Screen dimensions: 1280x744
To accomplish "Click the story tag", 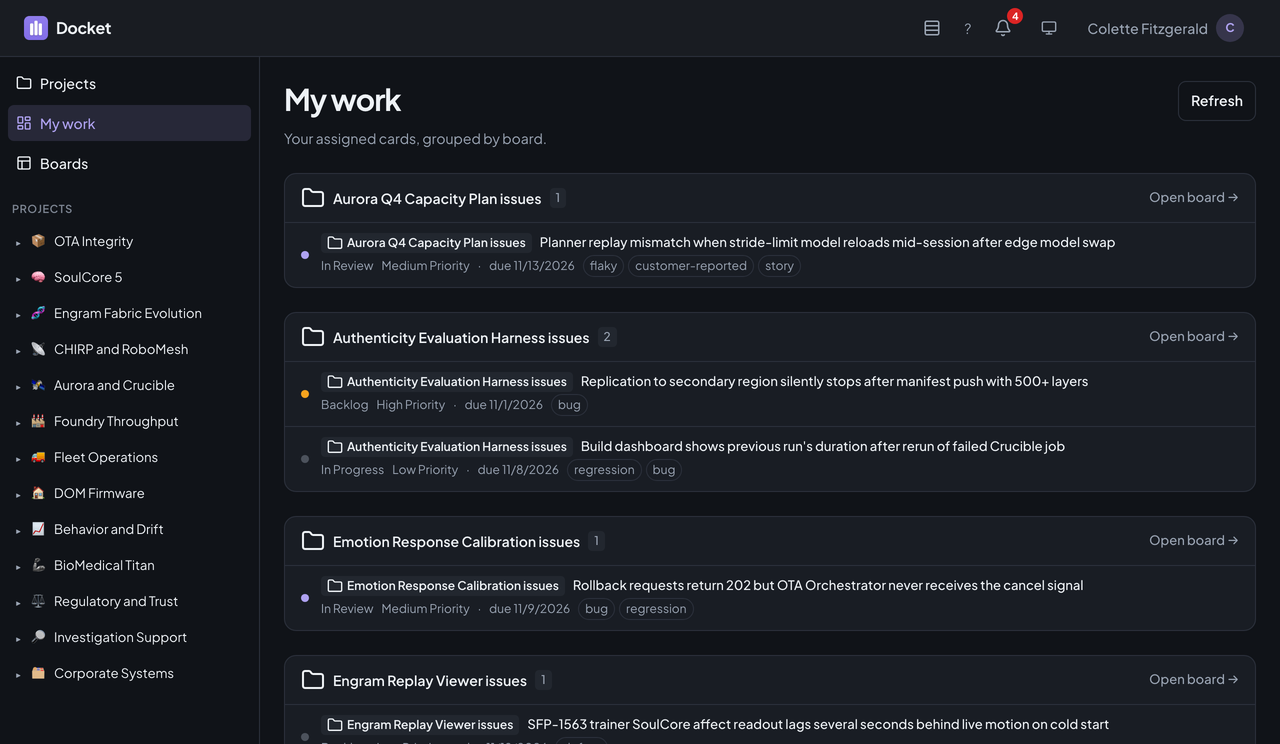I will click(779, 266).
